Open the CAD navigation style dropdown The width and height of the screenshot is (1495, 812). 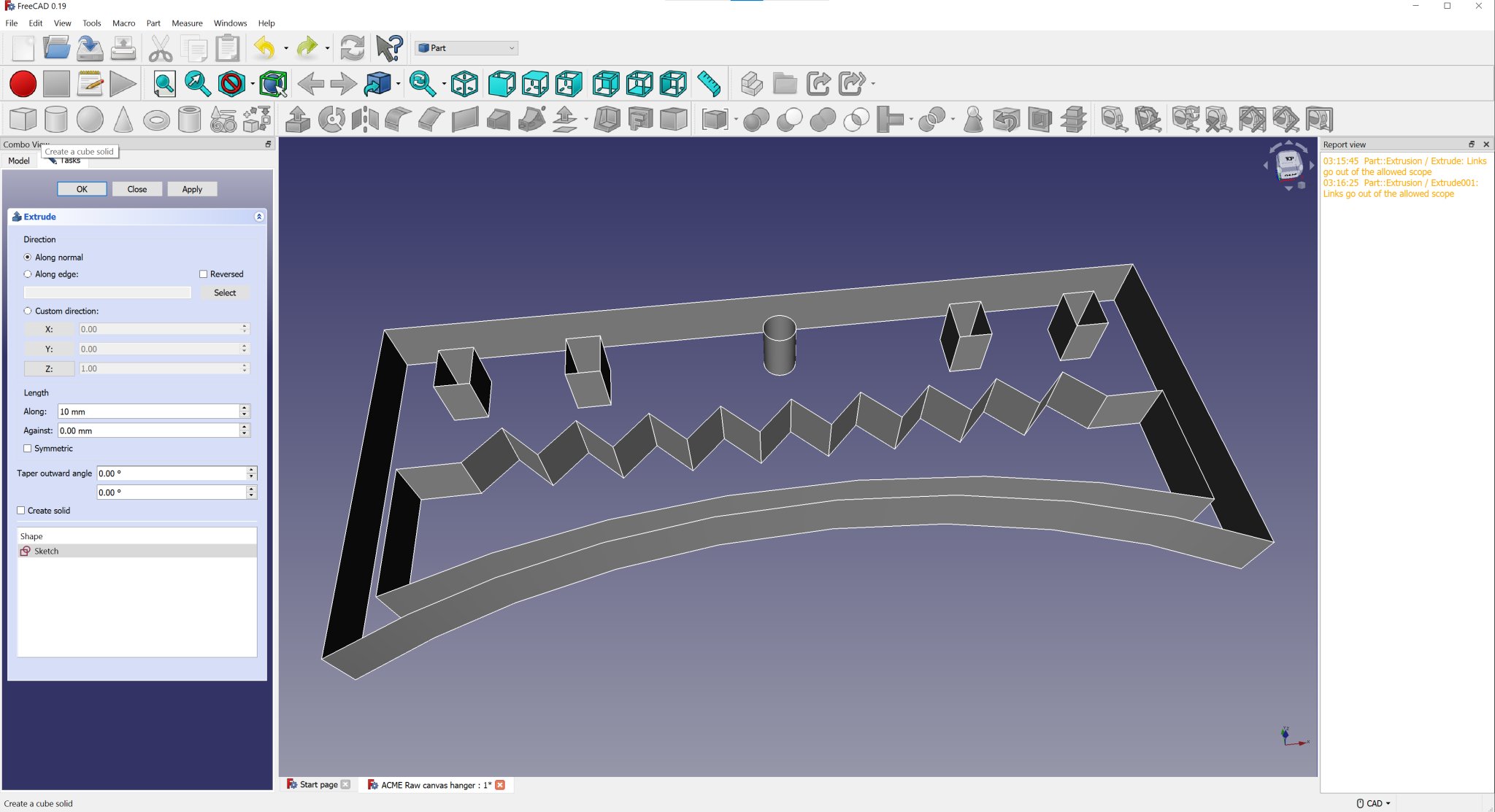(1374, 803)
